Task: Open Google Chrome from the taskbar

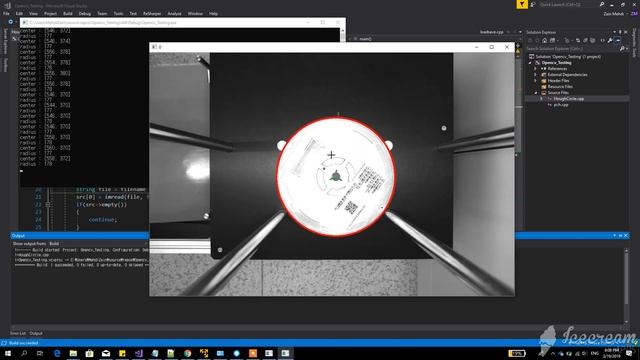Action: tap(187, 353)
